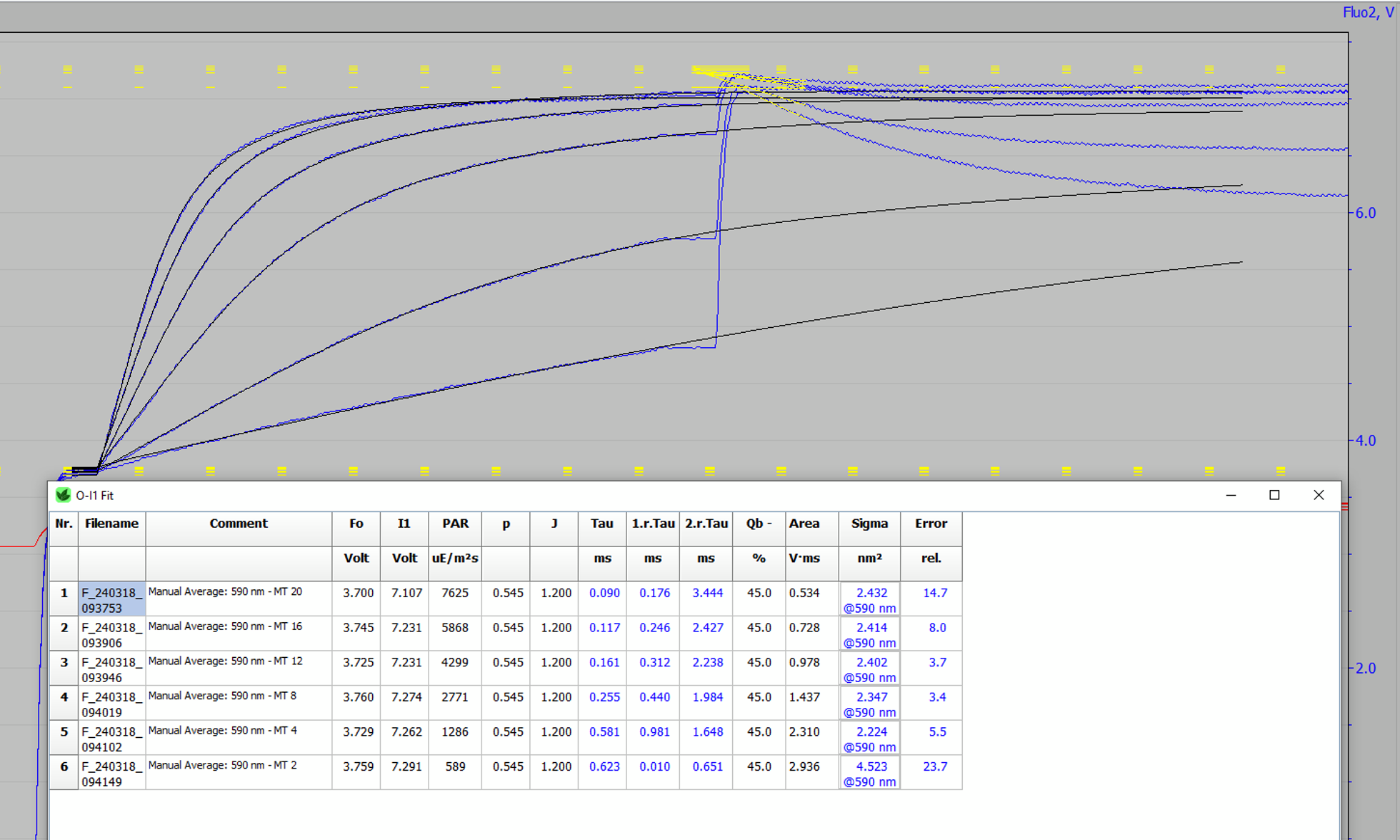Image resolution: width=1400 pixels, height=840 pixels.
Task: Click the Sigma column header
Action: 869,524
